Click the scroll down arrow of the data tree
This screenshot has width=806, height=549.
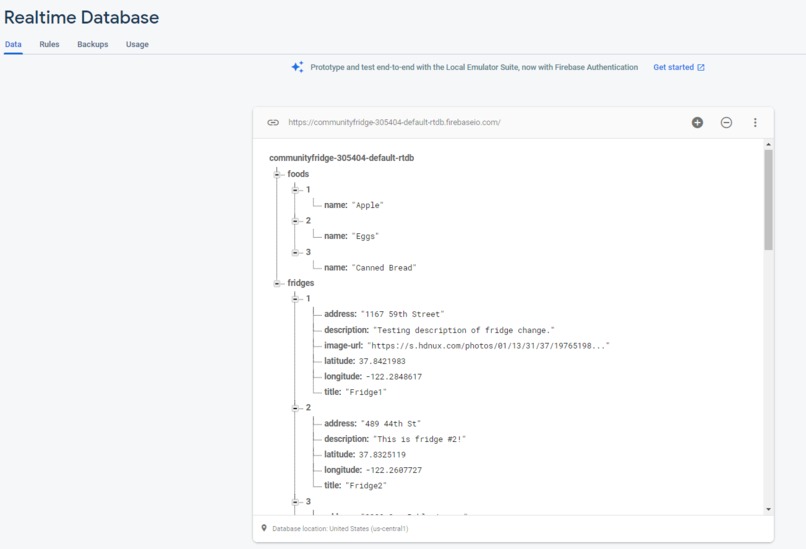(x=768, y=509)
